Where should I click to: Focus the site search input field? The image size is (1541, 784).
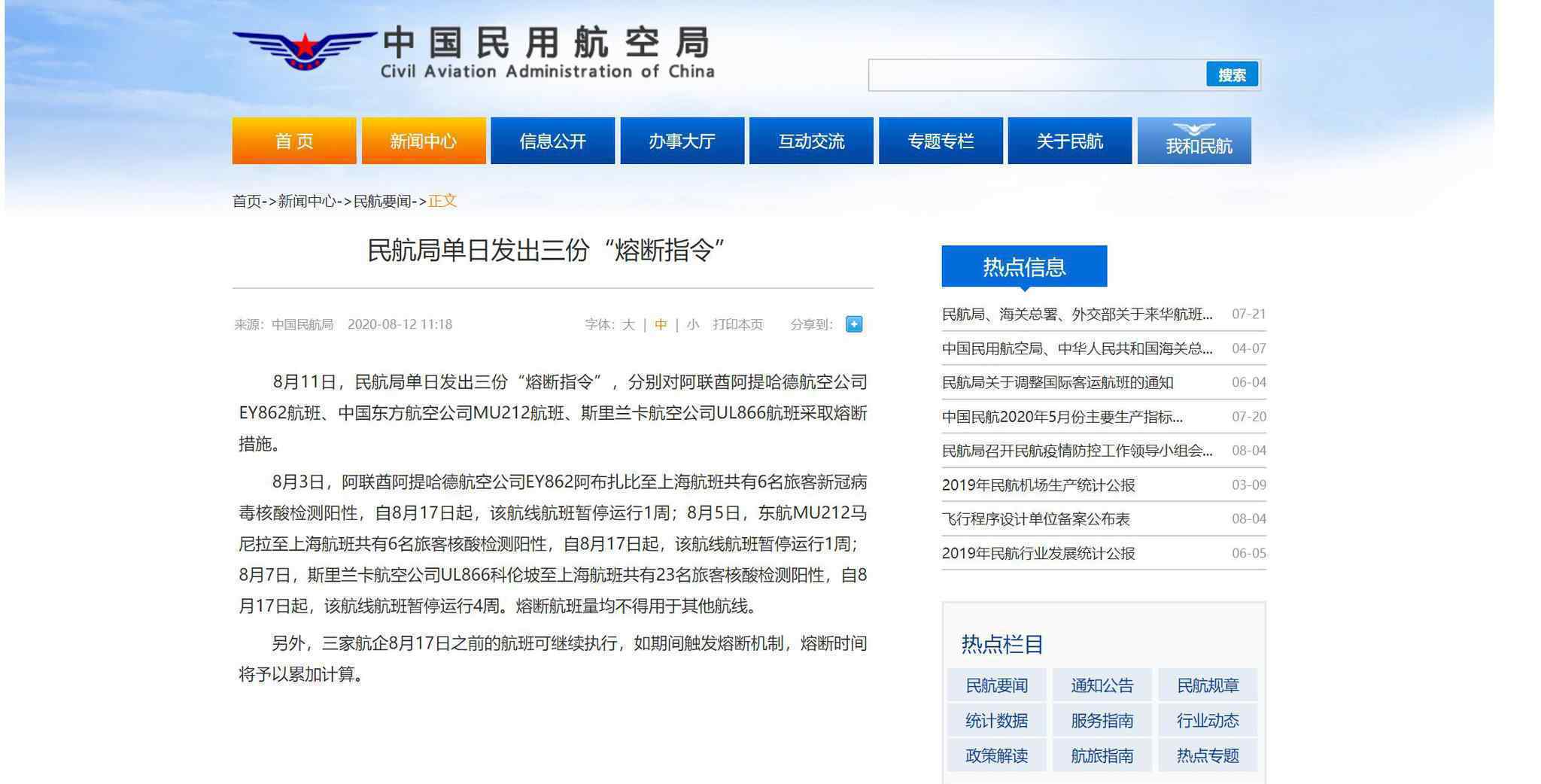1038,75
